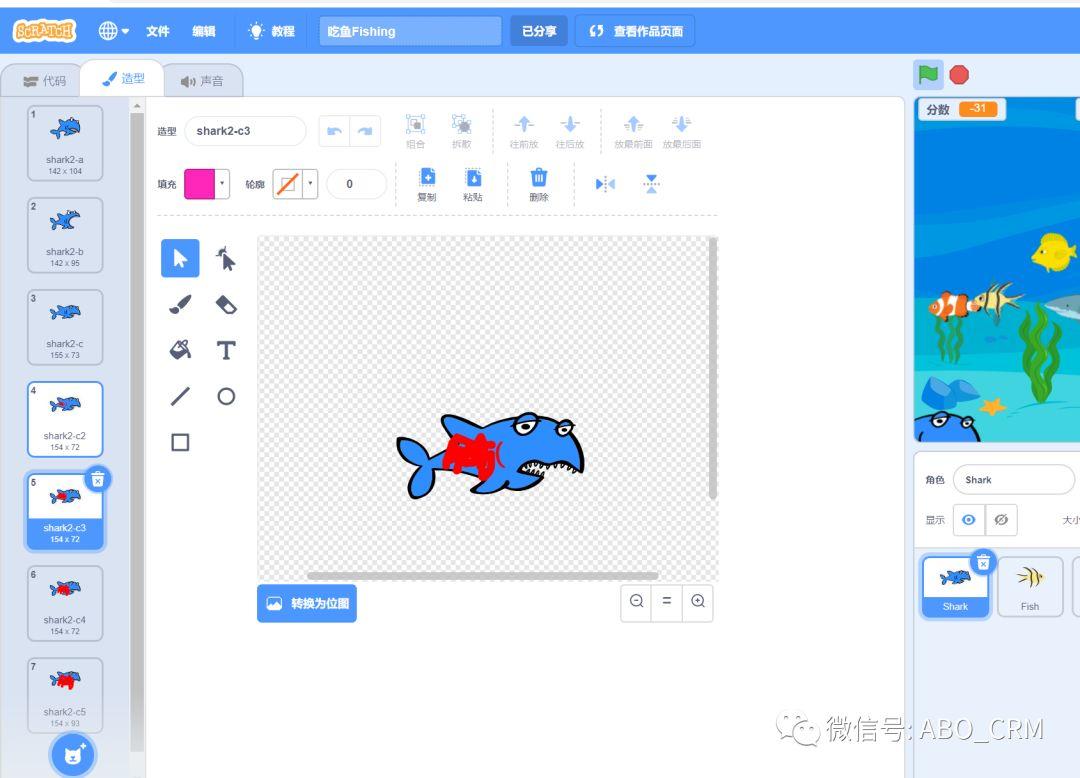Click the red stop button
The image size is (1080, 778).
click(959, 74)
